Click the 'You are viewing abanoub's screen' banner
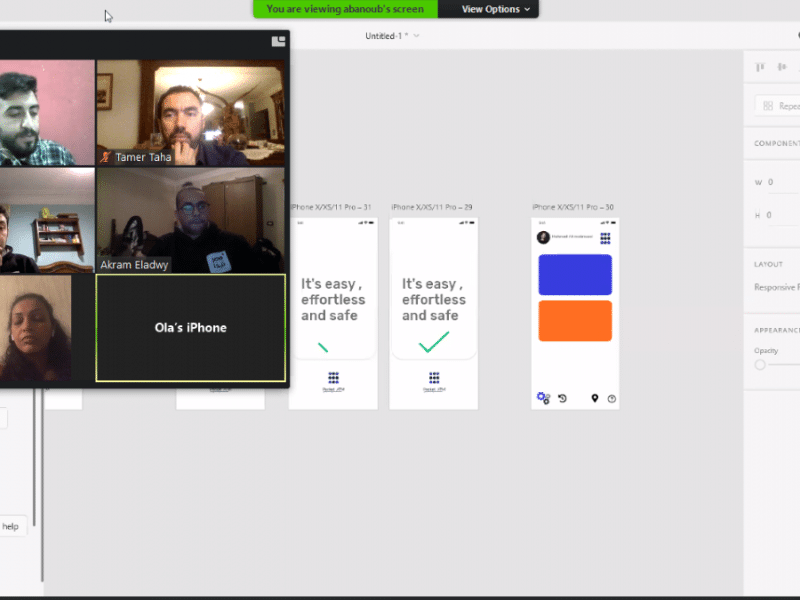Viewport: 800px width, 600px height. pos(345,9)
